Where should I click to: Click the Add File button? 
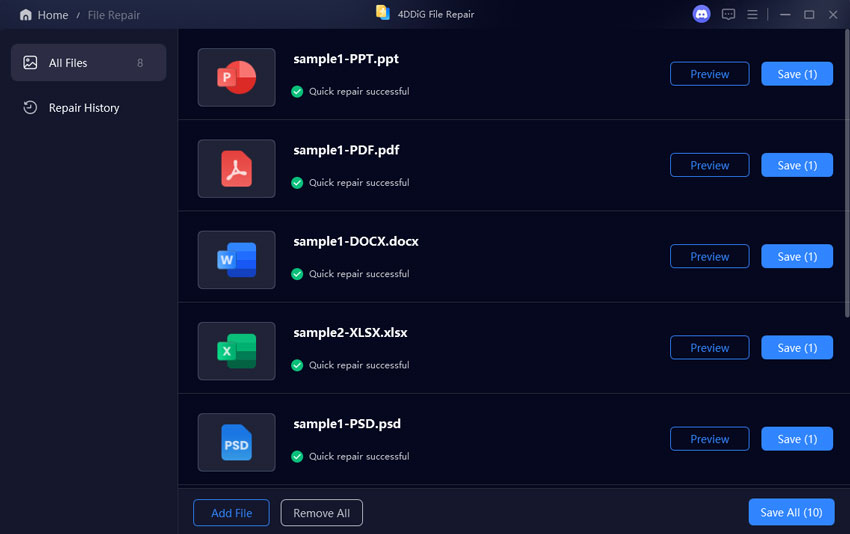(231, 512)
